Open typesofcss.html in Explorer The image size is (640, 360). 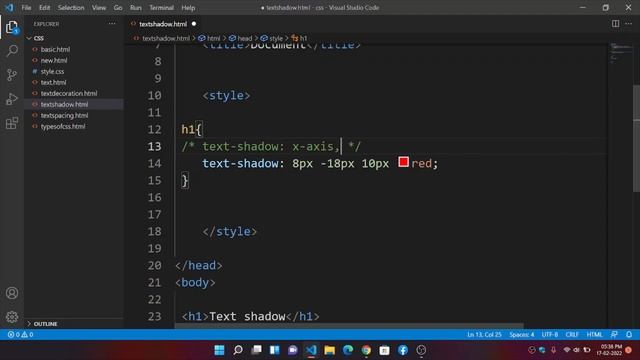point(63,127)
